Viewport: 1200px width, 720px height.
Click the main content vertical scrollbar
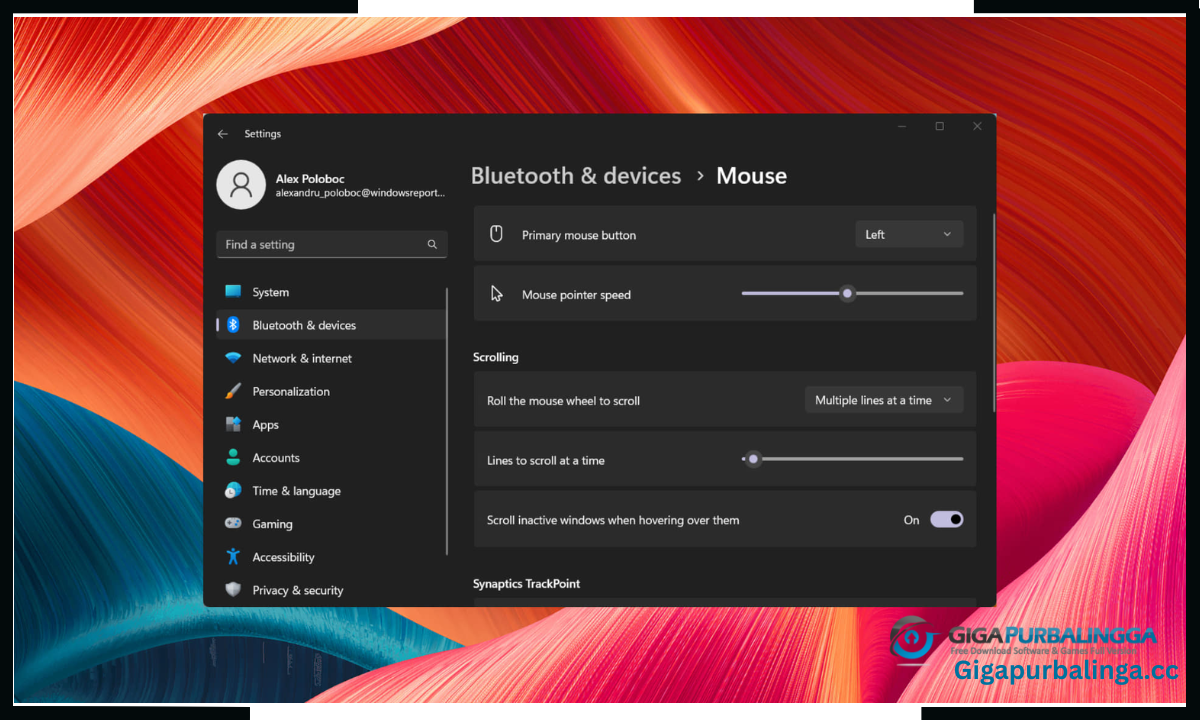point(994,312)
